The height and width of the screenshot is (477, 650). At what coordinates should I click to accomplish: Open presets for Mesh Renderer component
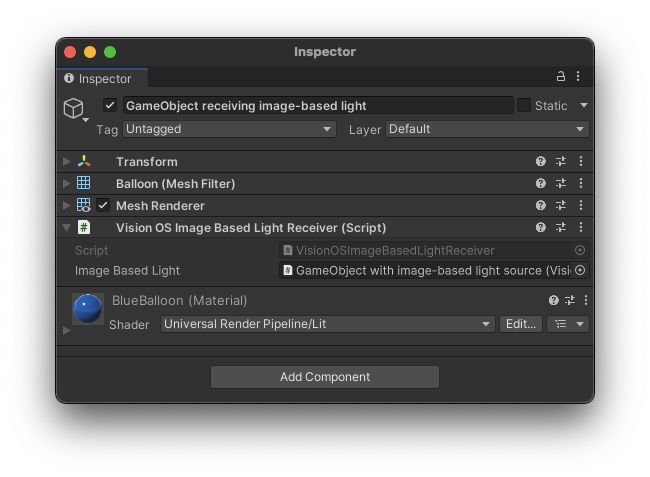tap(560, 206)
